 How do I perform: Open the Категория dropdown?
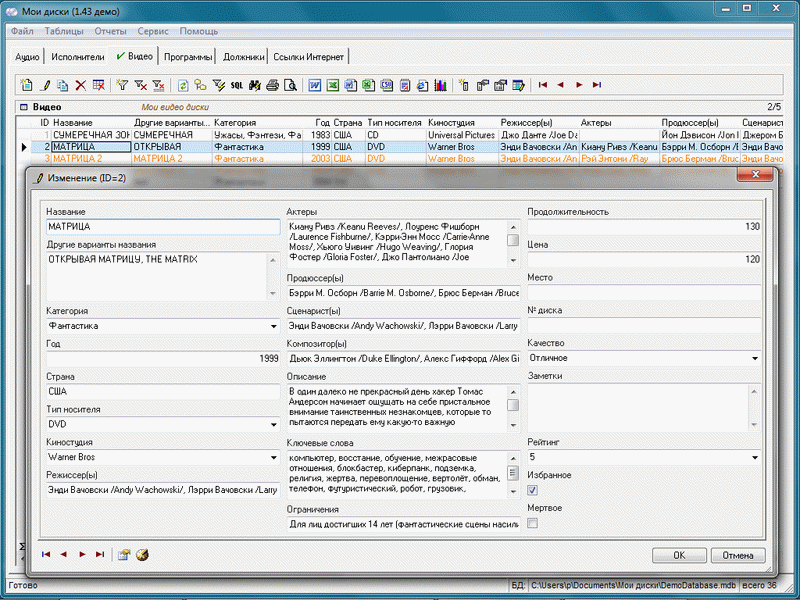[x=273, y=326]
